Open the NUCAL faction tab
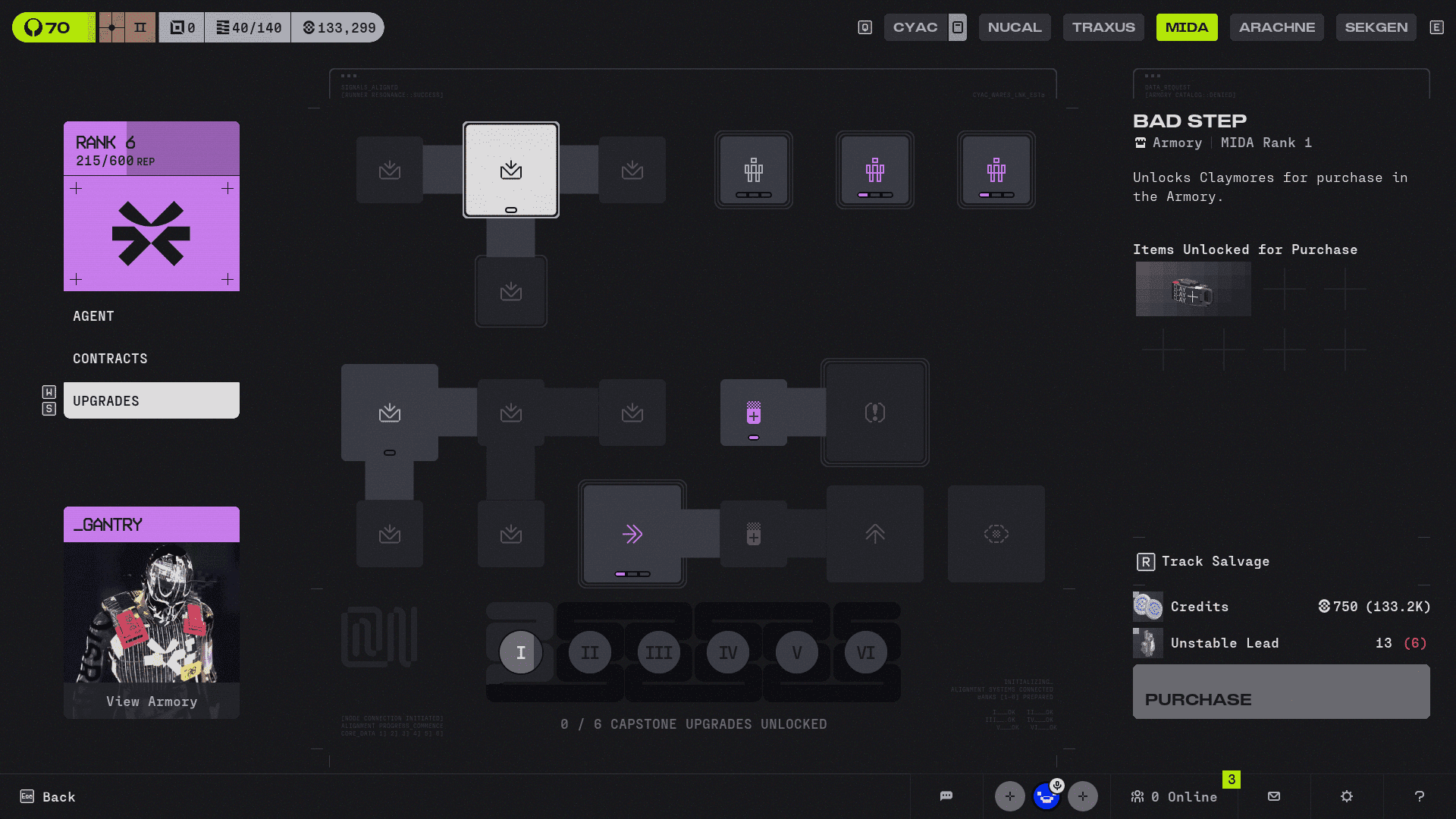Viewport: 1456px width, 819px height. [x=1014, y=27]
